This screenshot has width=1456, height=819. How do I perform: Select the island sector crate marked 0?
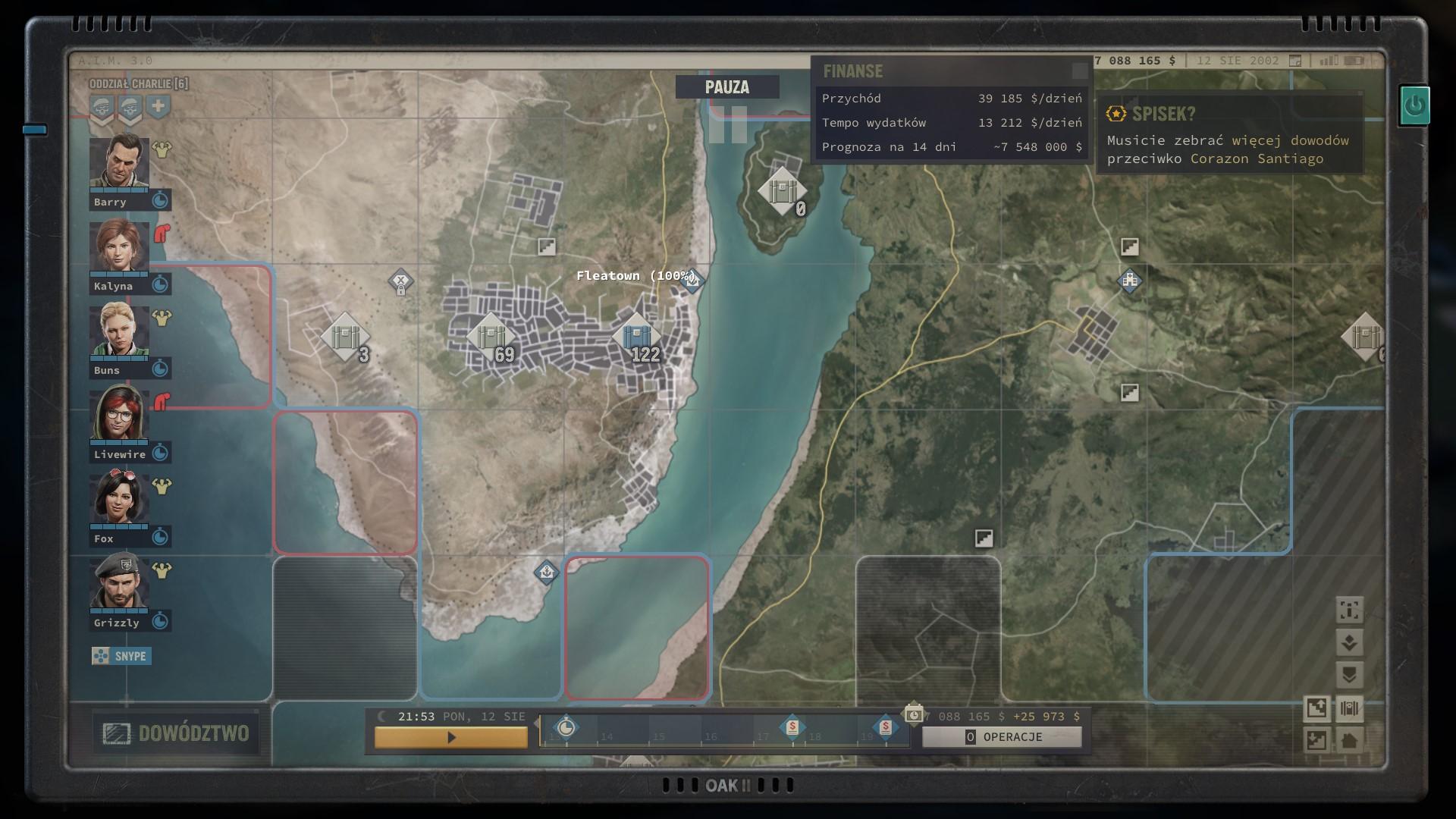(782, 191)
